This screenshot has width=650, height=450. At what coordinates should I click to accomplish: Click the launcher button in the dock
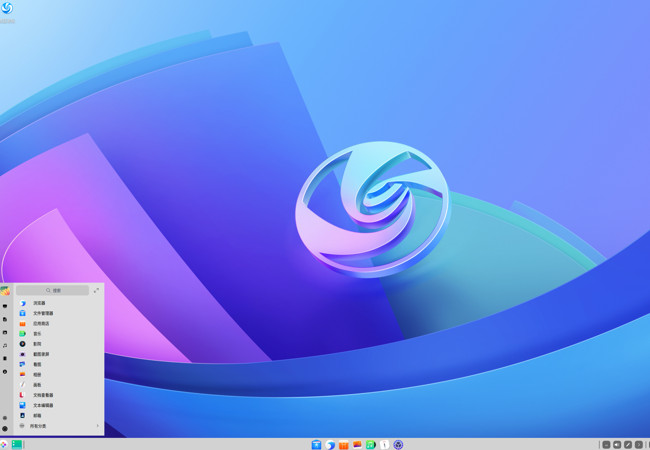(4, 445)
